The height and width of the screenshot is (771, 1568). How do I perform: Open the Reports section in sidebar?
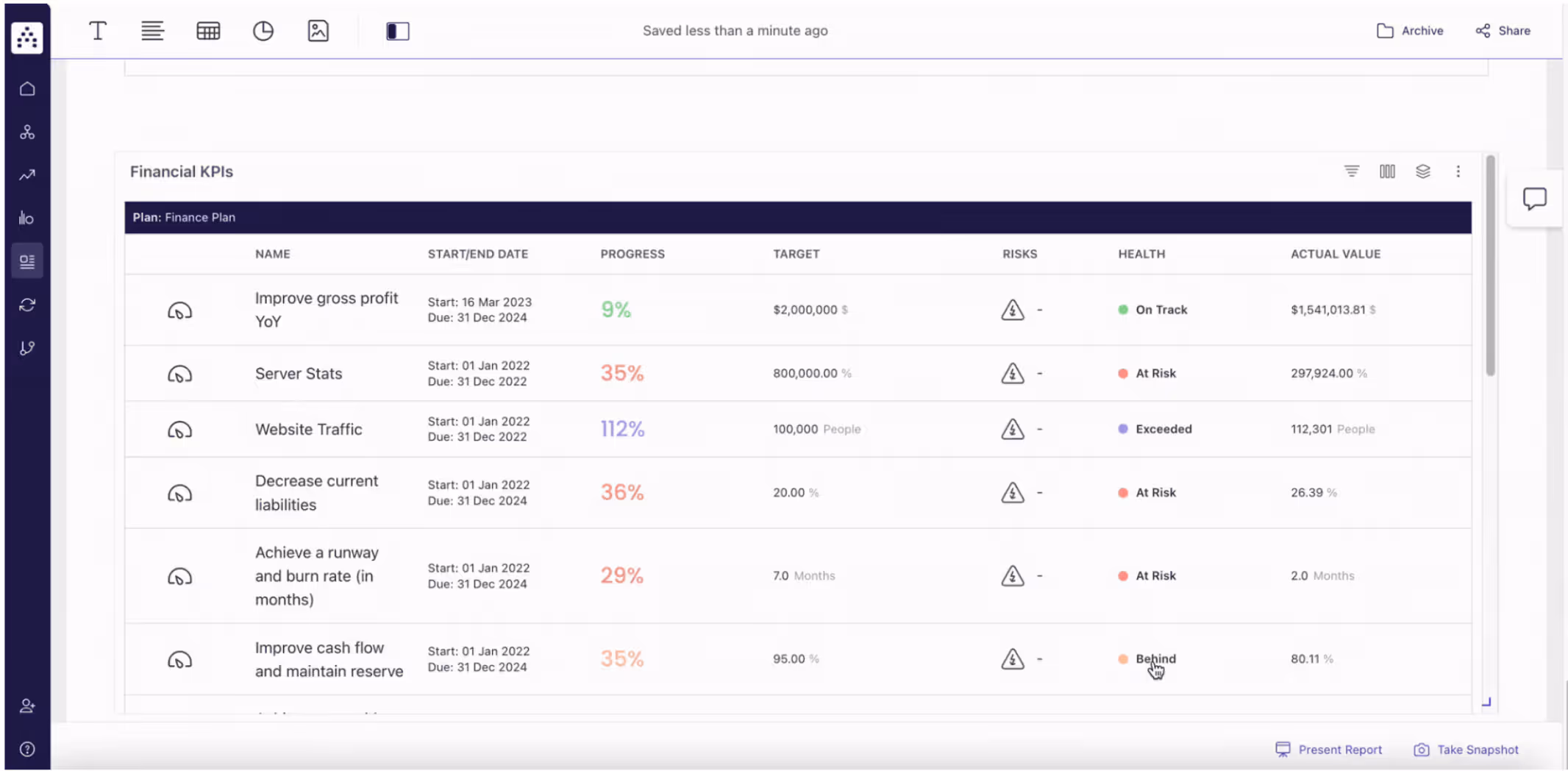[x=27, y=260]
